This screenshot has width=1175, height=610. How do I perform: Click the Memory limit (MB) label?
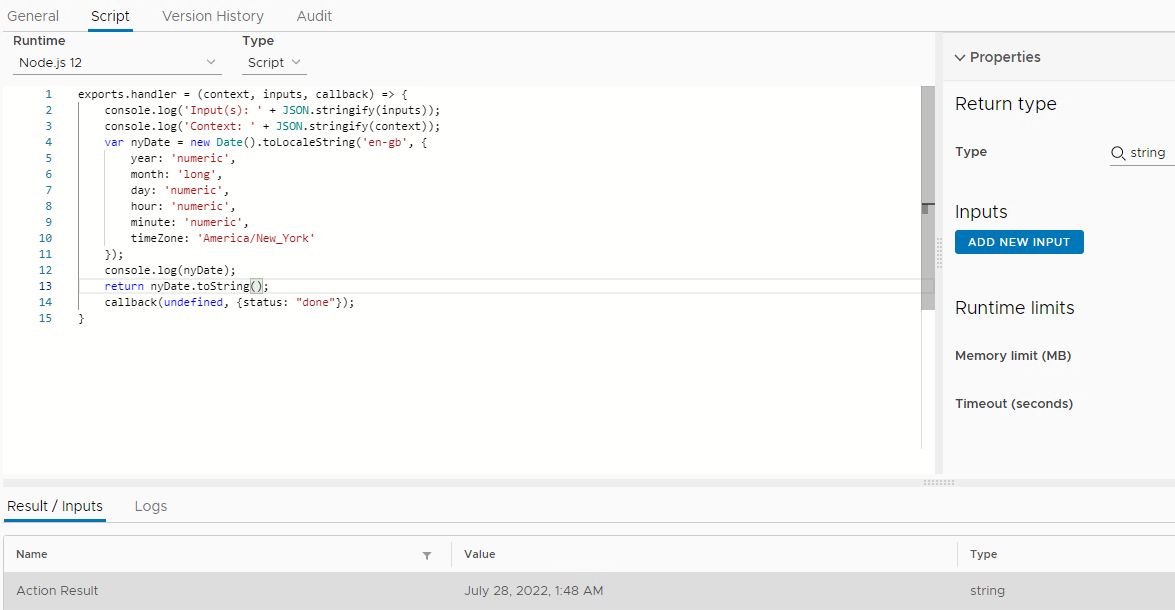(x=1013, y=356)
